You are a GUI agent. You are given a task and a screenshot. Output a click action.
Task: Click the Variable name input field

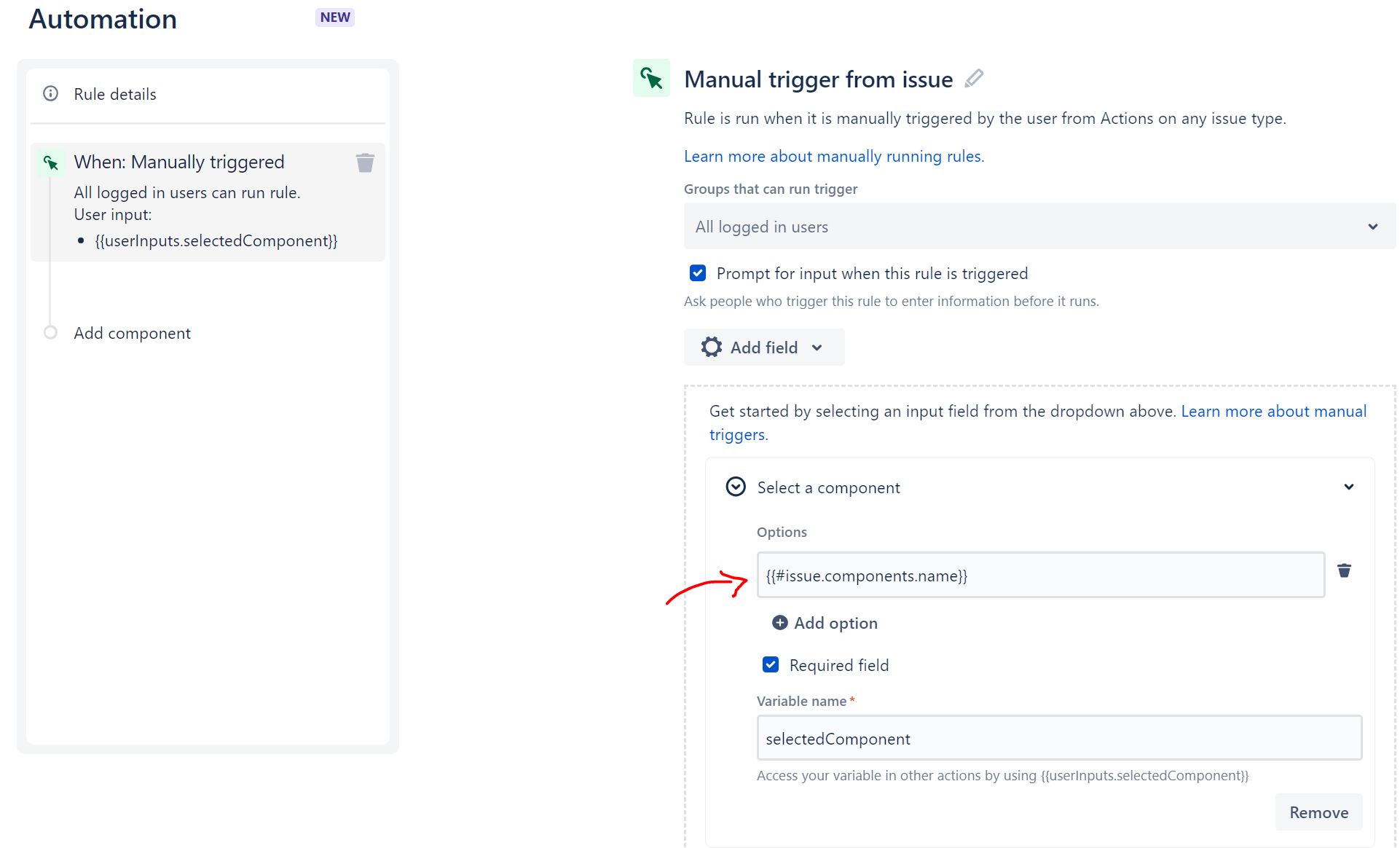tap(1058, 738)
